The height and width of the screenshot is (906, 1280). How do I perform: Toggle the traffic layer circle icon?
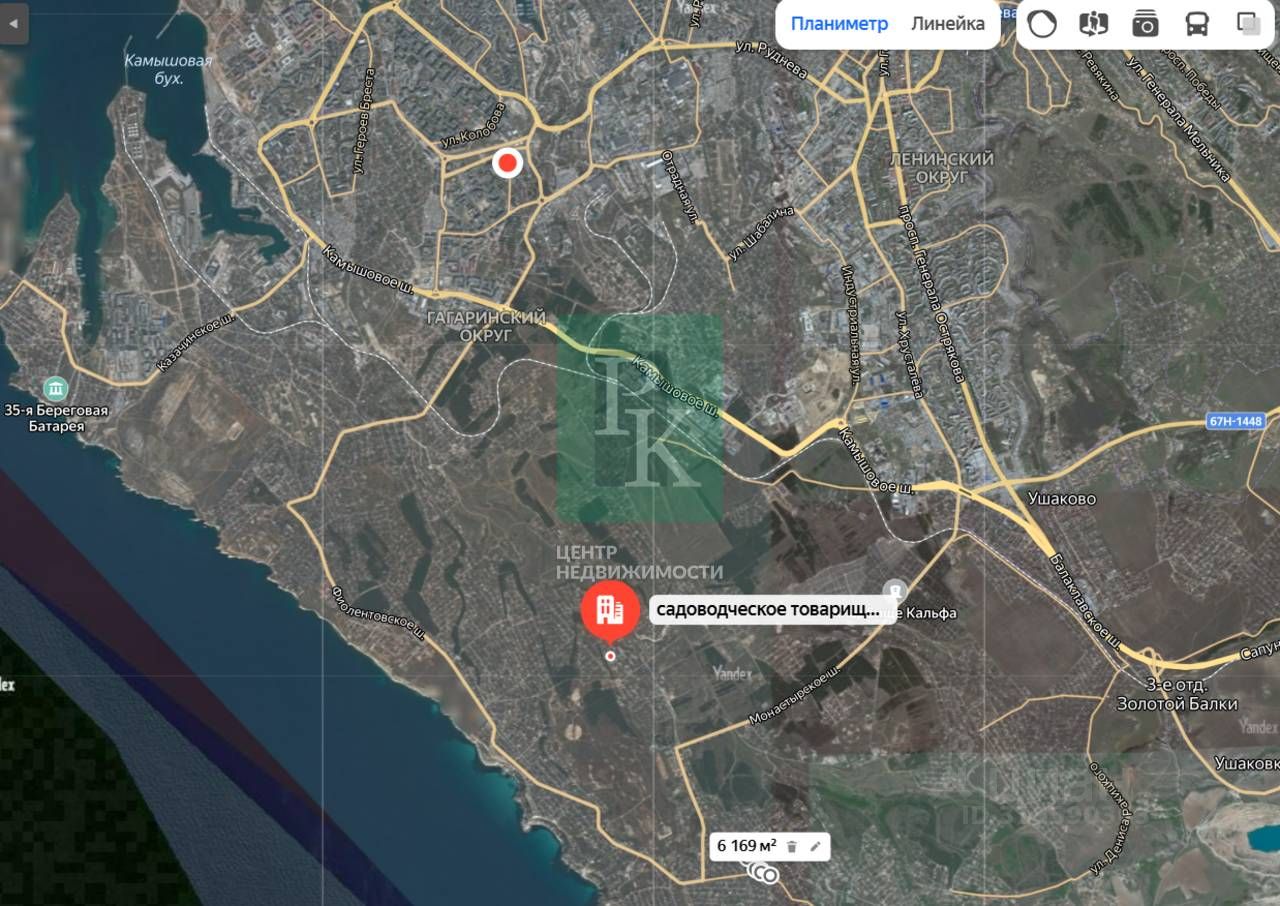[1042, 24]
